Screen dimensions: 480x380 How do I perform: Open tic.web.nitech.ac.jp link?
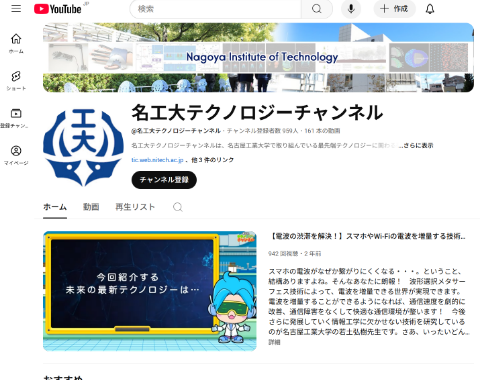[x=157, y=160]
